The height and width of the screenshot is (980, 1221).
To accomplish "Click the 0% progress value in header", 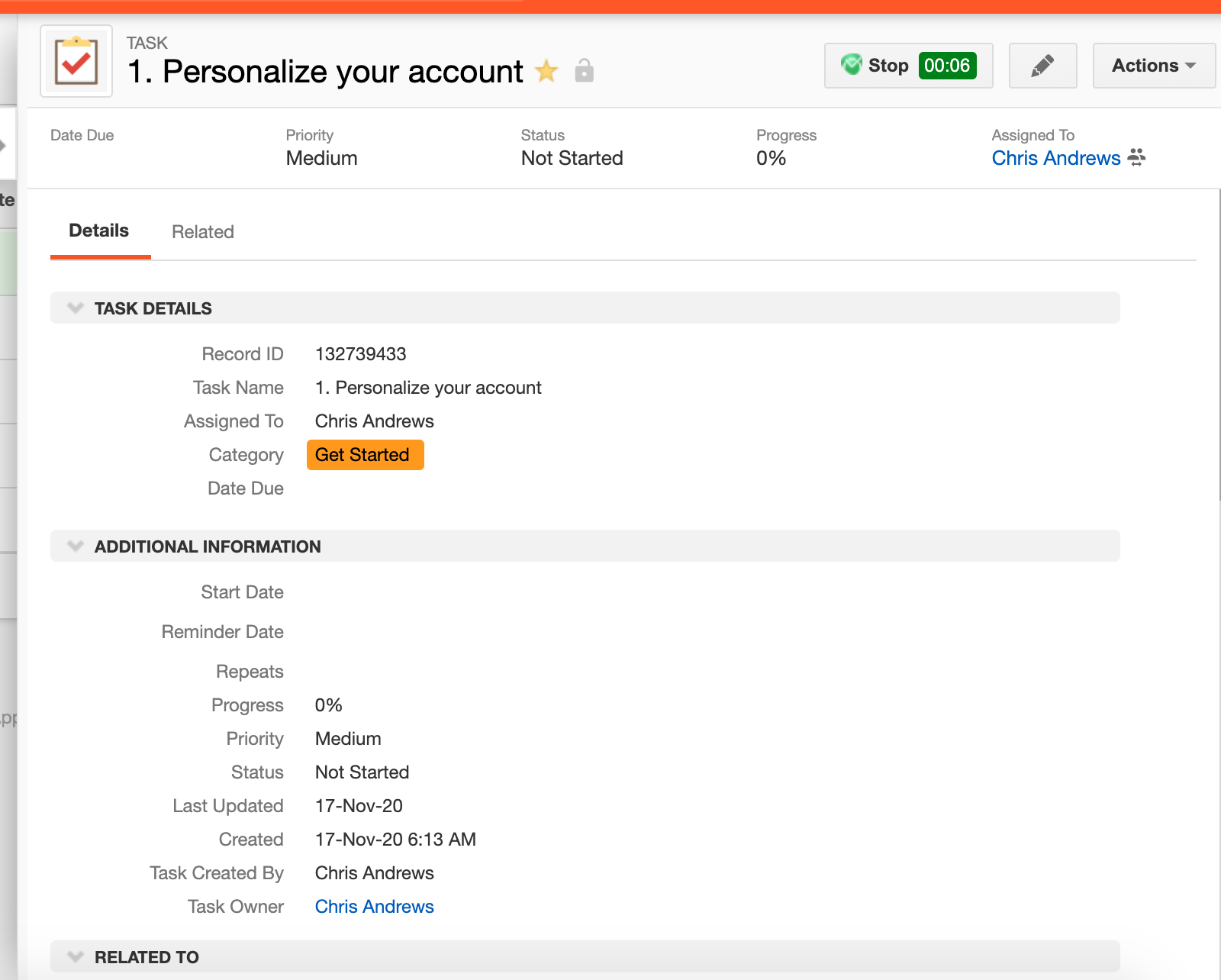I will tap(771, 158).
